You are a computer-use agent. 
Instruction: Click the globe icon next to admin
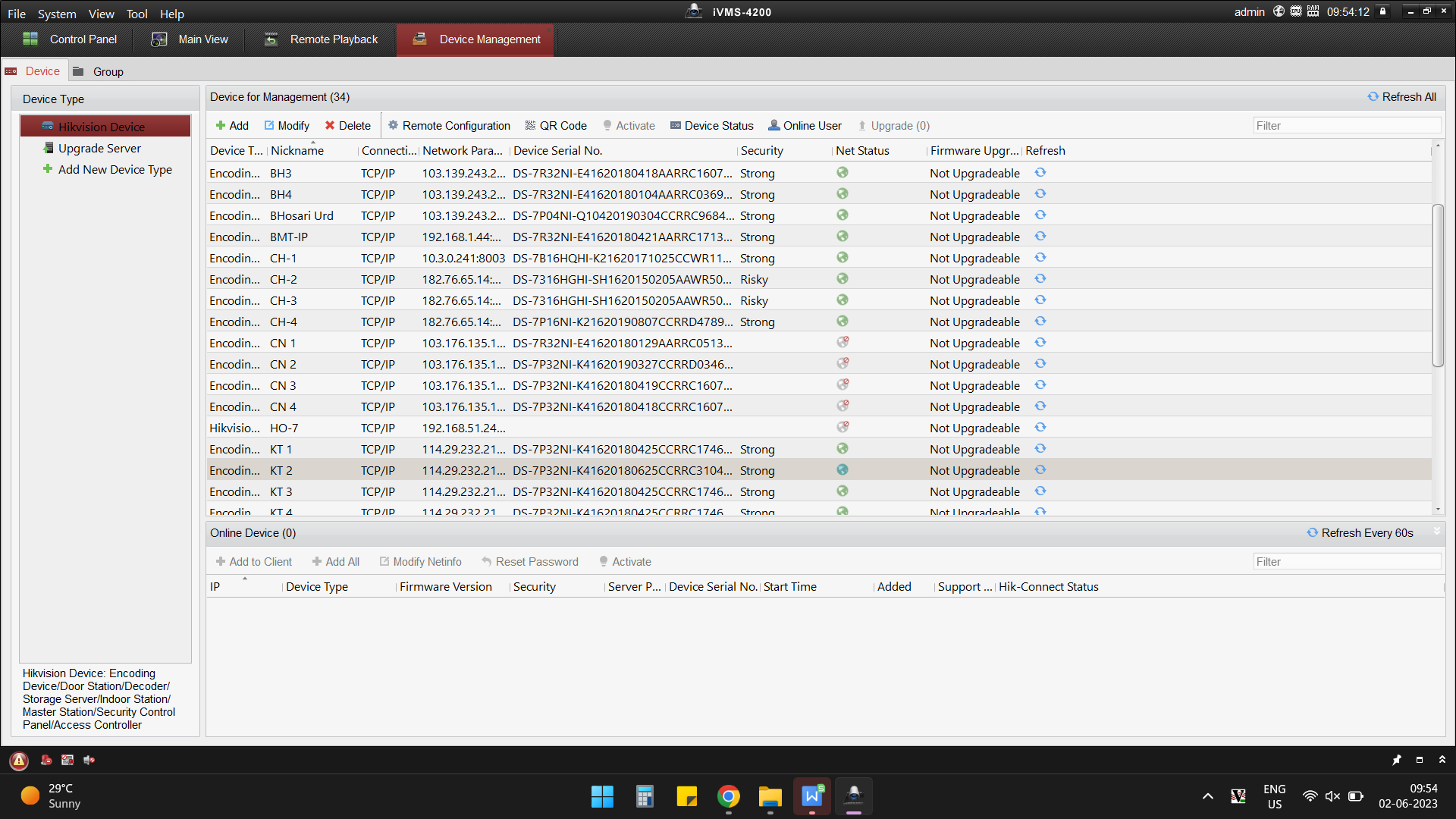1279,11
